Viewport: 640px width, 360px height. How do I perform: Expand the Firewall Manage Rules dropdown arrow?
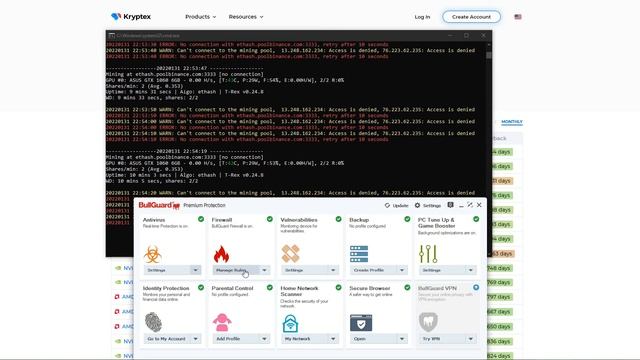pos(264,270)
